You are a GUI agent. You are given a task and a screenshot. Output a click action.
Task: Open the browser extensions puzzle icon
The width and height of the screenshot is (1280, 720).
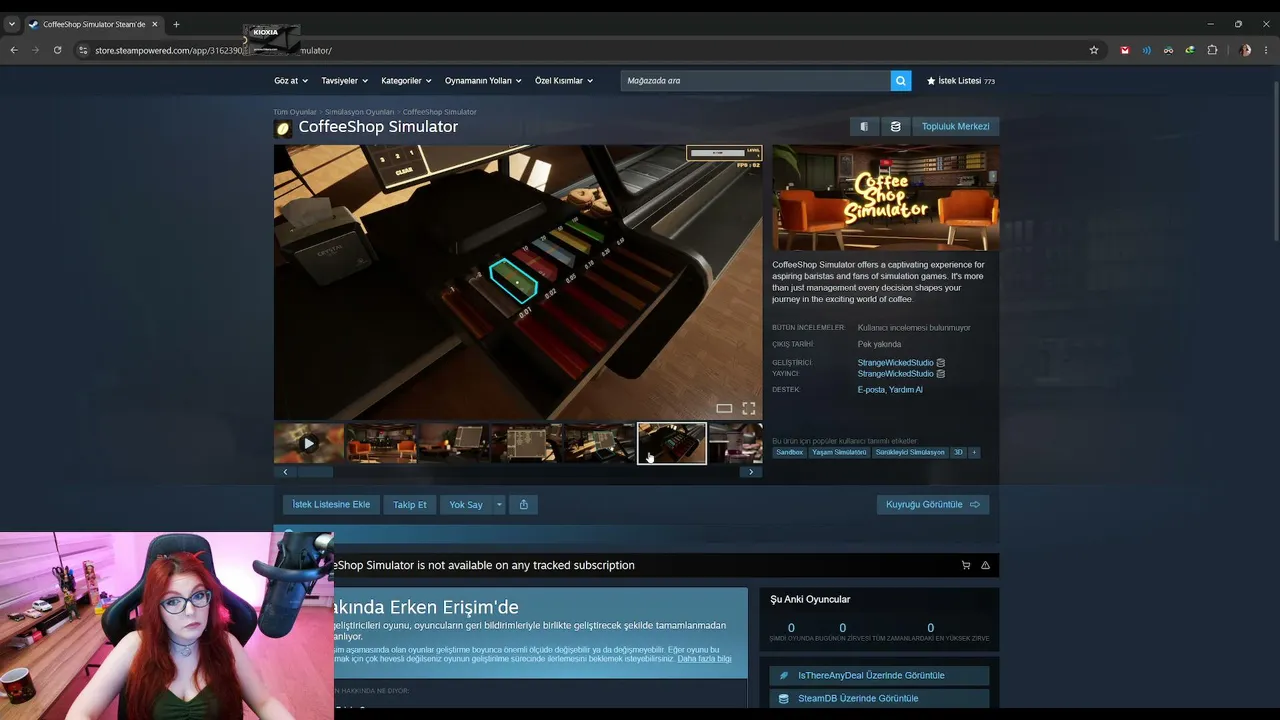coord(1212,50)
